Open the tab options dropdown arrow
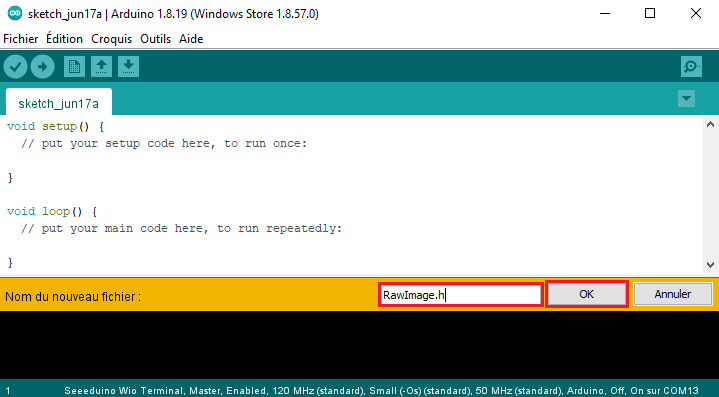The image size is (719, 397). (686, 99)
